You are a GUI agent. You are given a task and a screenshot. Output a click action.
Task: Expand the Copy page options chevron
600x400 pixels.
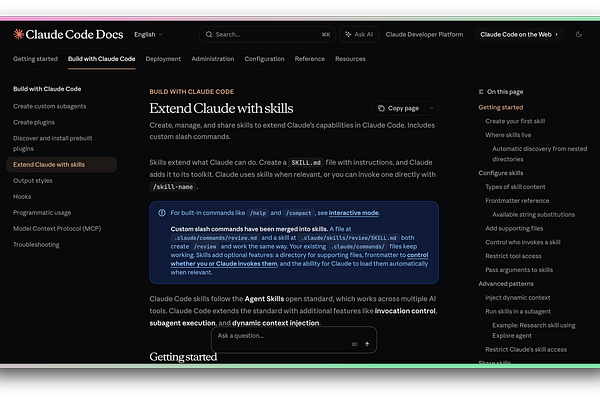pos(431,108)
